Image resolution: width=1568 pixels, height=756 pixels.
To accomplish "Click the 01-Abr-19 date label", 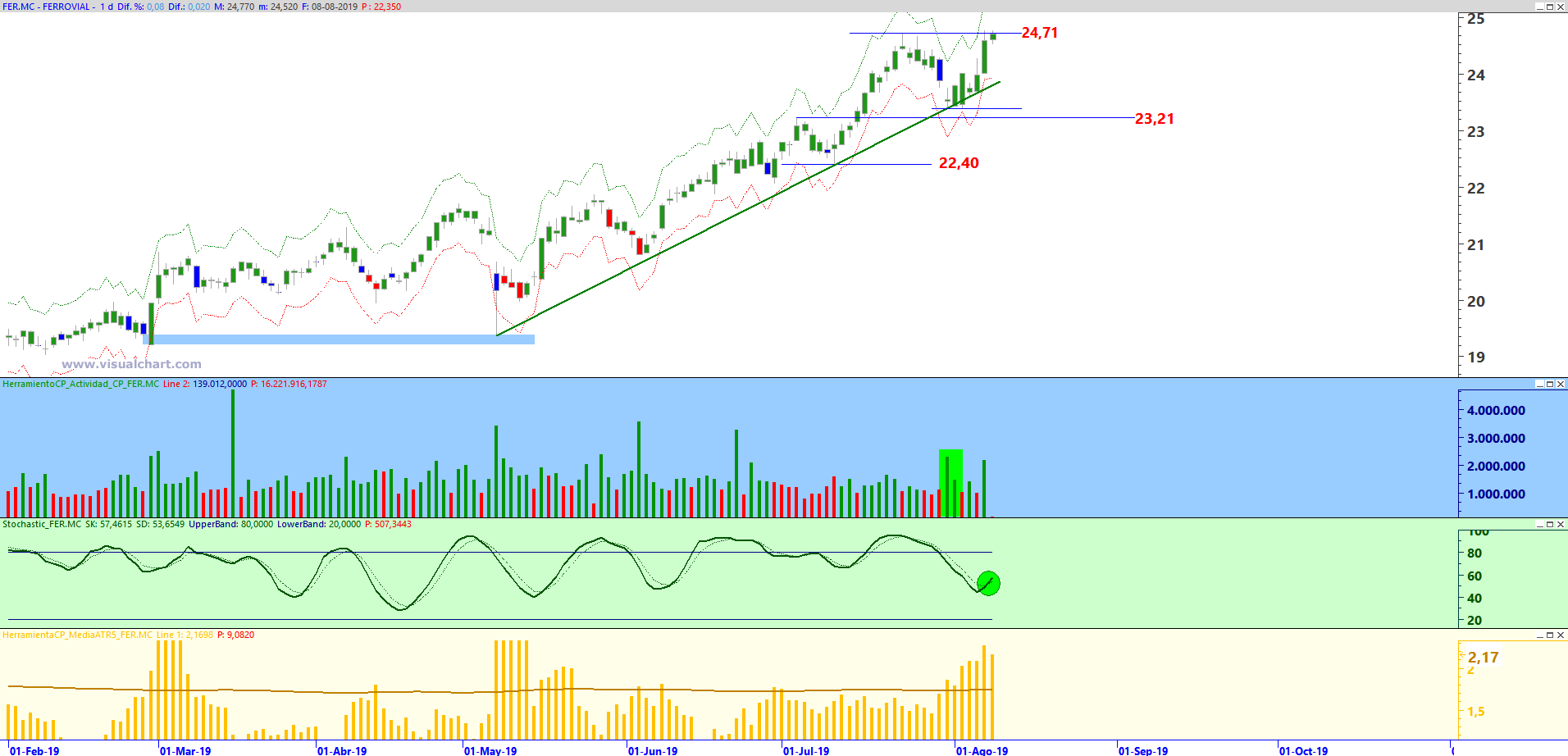I will 342,750.
